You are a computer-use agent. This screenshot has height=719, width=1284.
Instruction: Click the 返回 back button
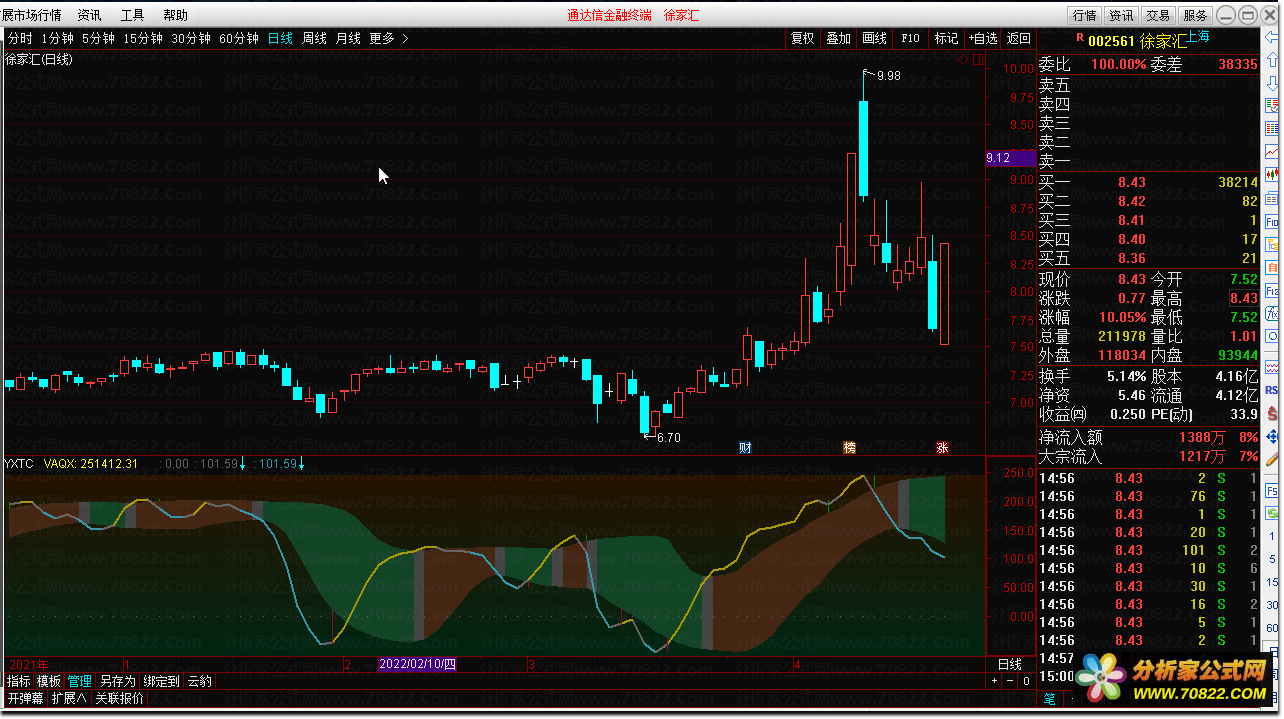pos(1018,38)
